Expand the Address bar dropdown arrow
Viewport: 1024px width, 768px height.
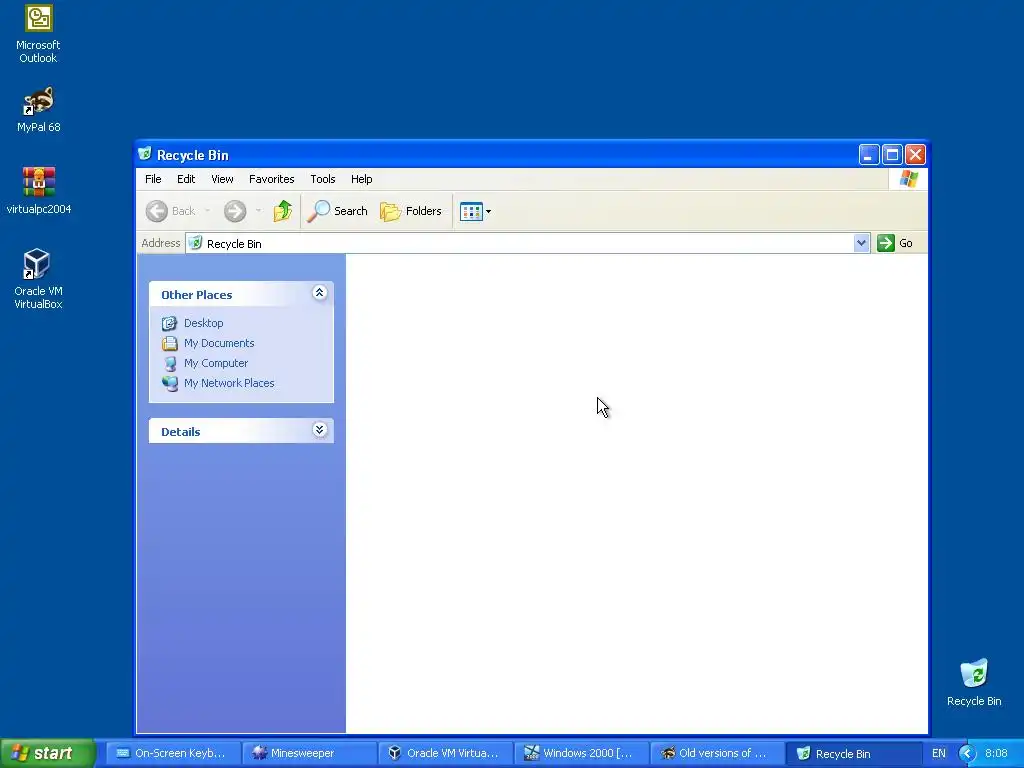[861, 243]
